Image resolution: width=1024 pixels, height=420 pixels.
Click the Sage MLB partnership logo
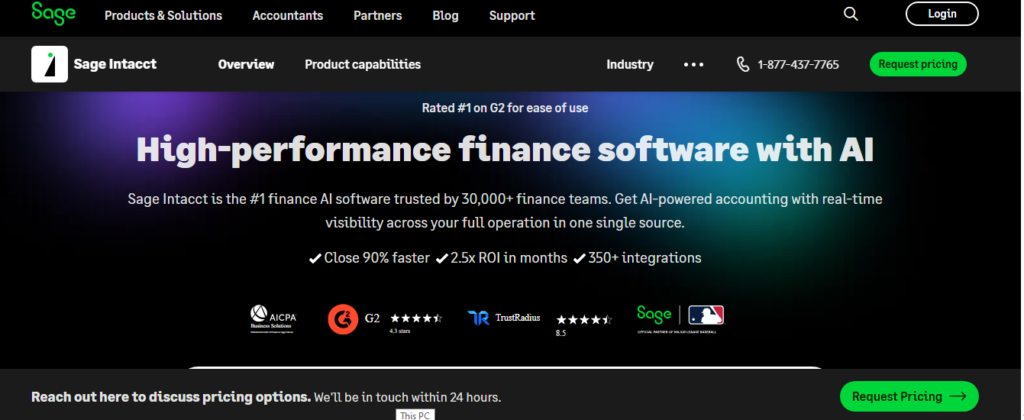[x=680, y=319]
